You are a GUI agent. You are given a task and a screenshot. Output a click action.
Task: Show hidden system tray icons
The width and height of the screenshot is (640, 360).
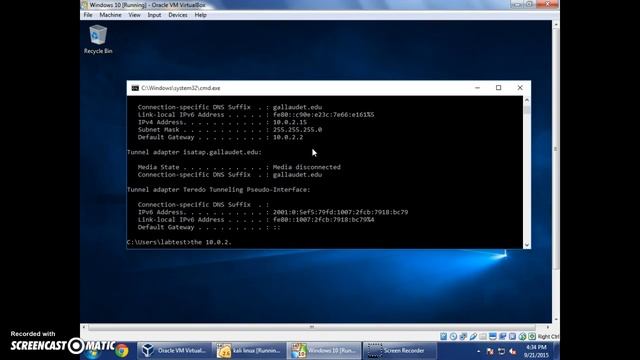[x=478, y=351]
